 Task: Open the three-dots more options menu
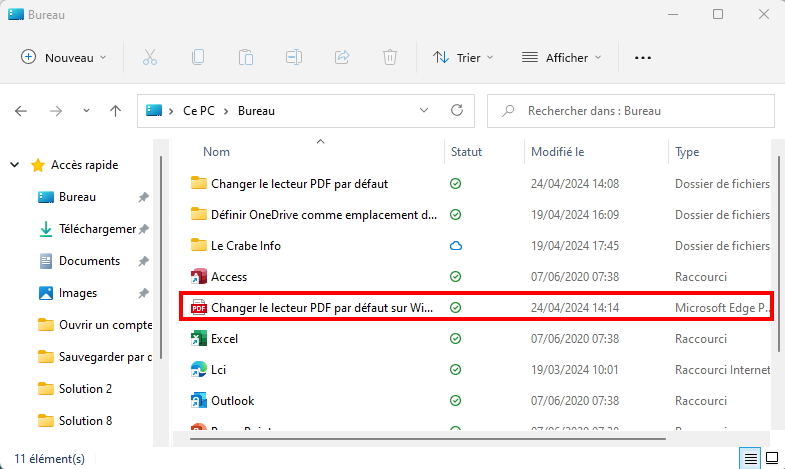[643, 58]
